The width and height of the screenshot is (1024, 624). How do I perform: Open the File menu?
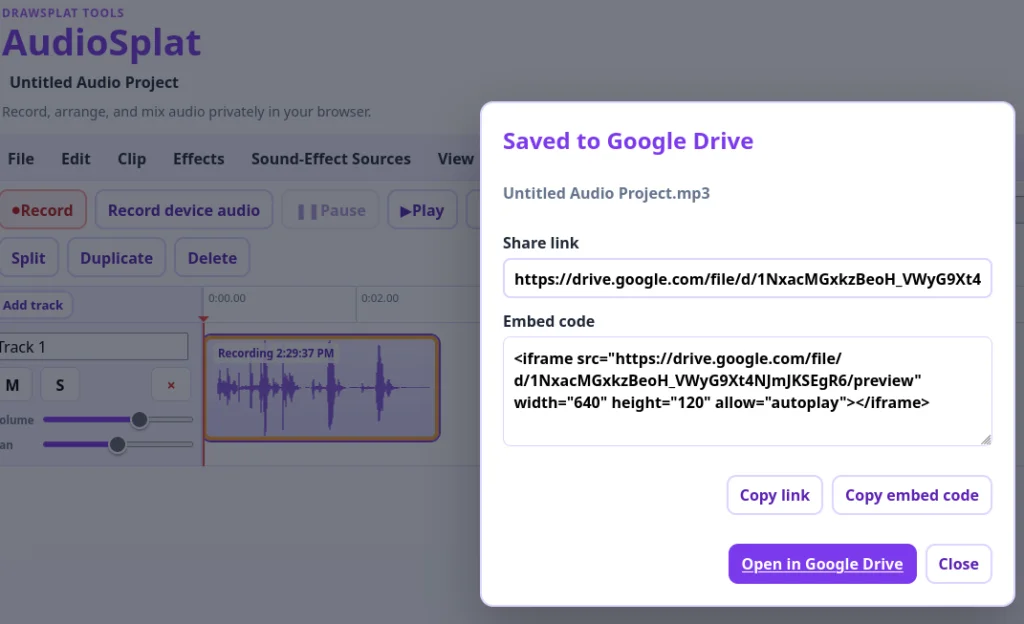pos(21,159)
